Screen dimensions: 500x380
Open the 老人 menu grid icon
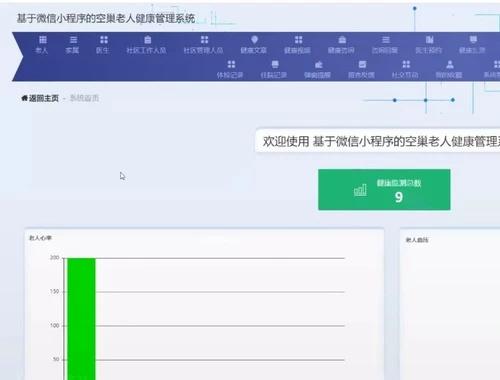(43, 40)
